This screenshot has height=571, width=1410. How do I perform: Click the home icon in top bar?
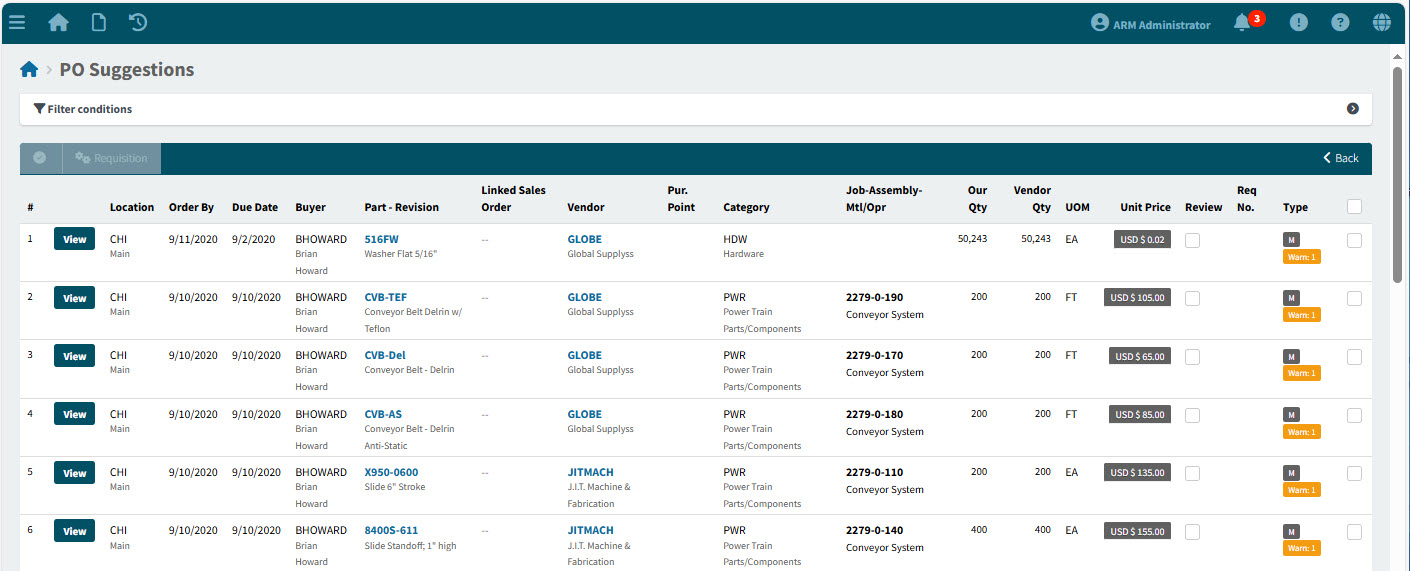pyautogui.click(x=59, y=22)
